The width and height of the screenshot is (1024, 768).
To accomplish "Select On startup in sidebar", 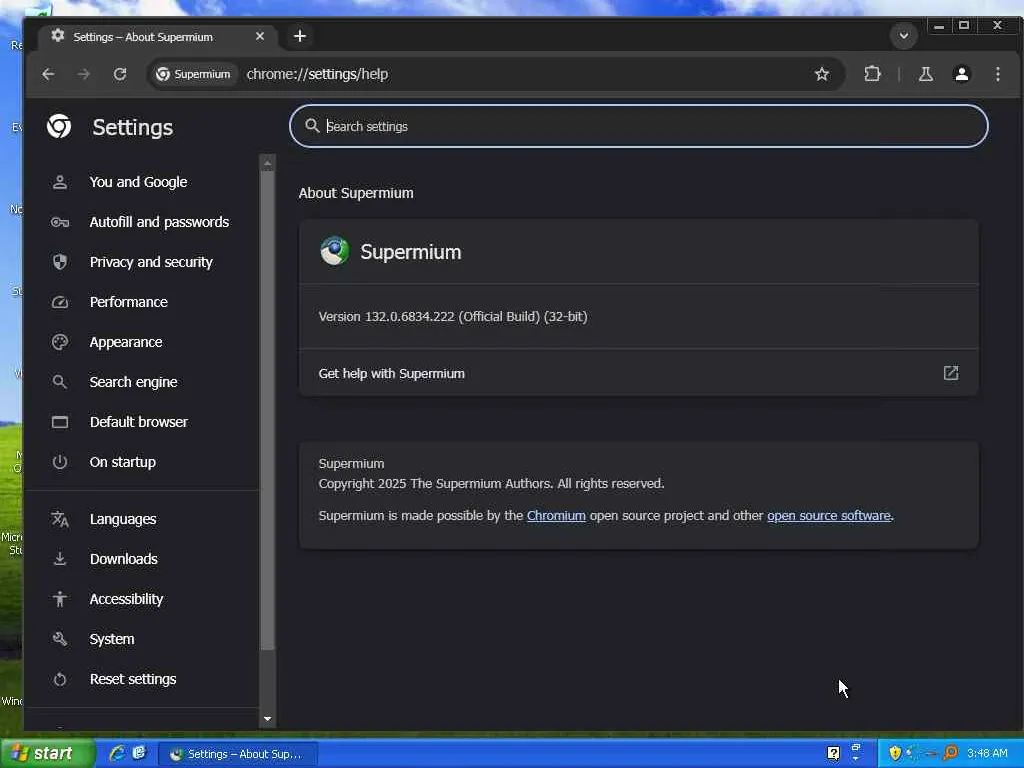I will [123, 462].
